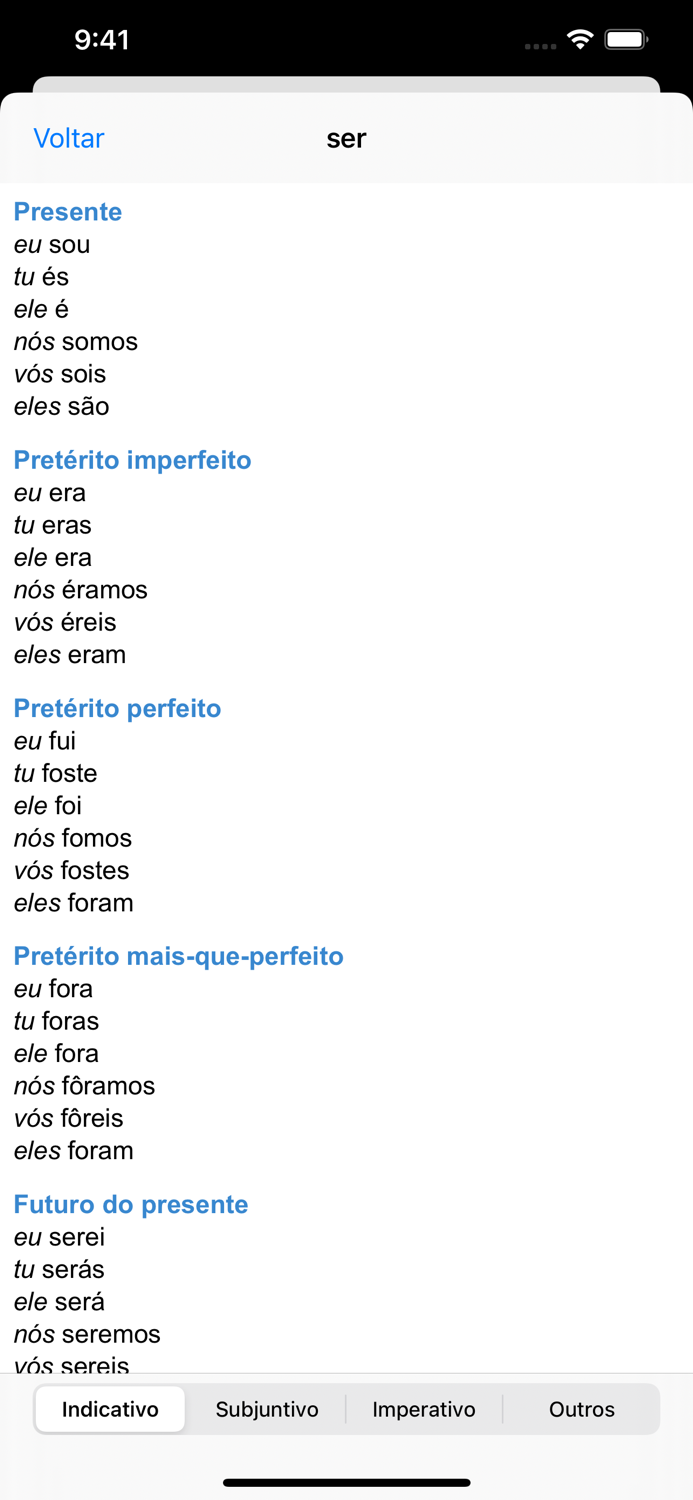Open the Imperativo conjugations tab
The image size is (693, 1500).
424,1409
